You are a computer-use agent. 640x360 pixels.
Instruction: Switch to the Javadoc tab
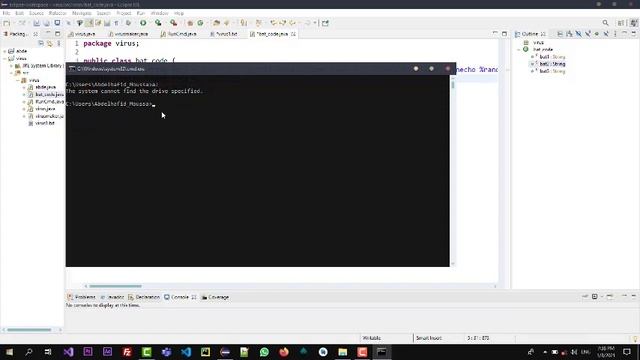coord(112,297)
